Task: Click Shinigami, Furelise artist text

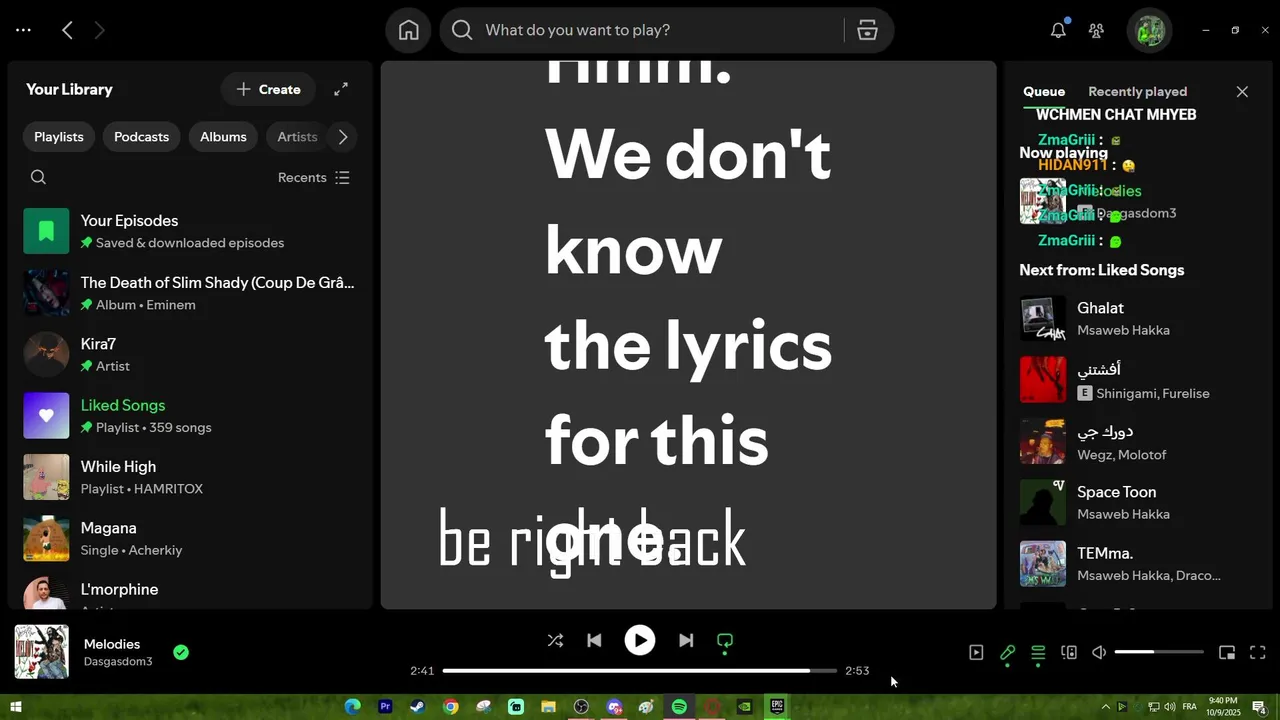Action: click(x=1152, y=393)
